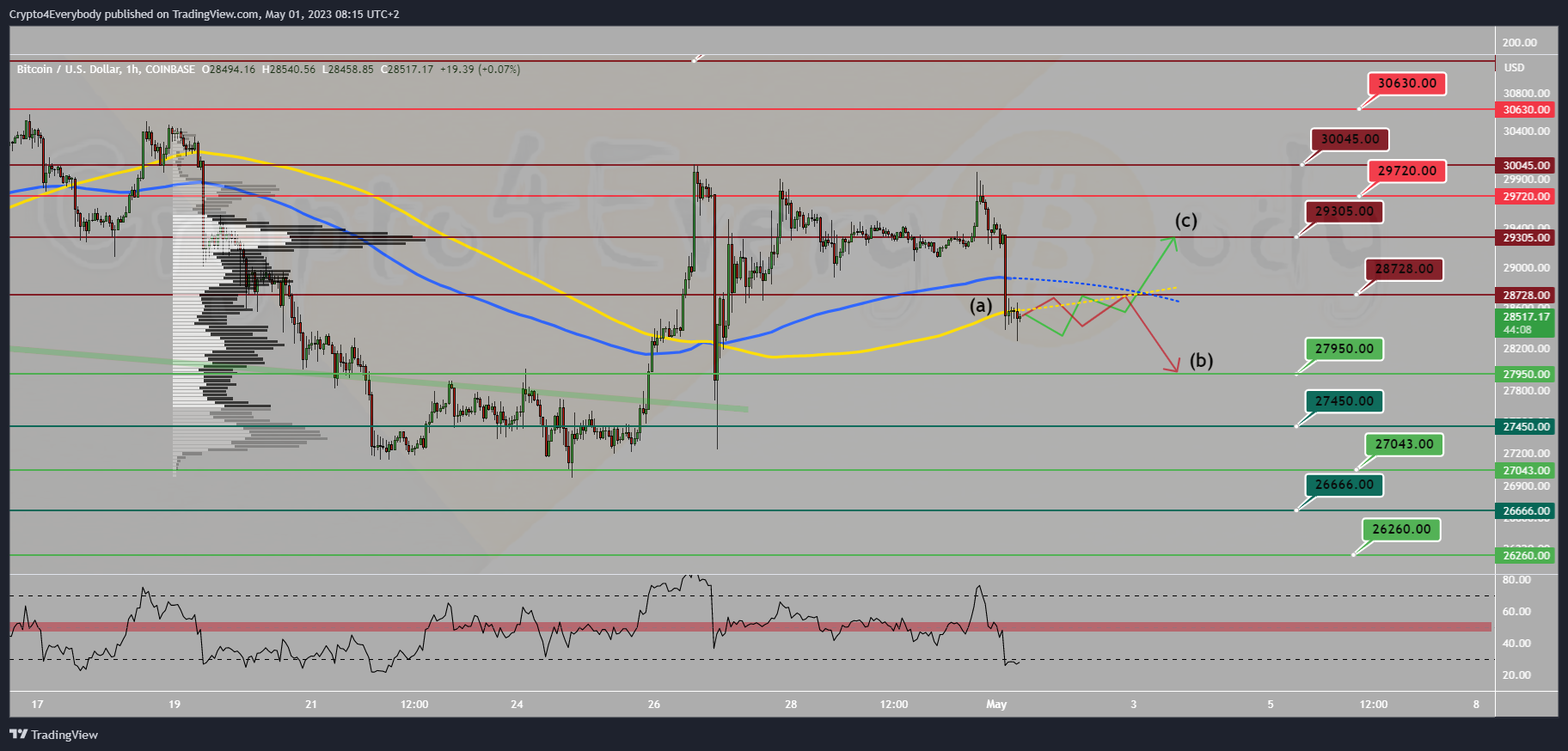Select the 27950.00 callout label
This screenshot has width=1568, height=751.
point(1344,349)
